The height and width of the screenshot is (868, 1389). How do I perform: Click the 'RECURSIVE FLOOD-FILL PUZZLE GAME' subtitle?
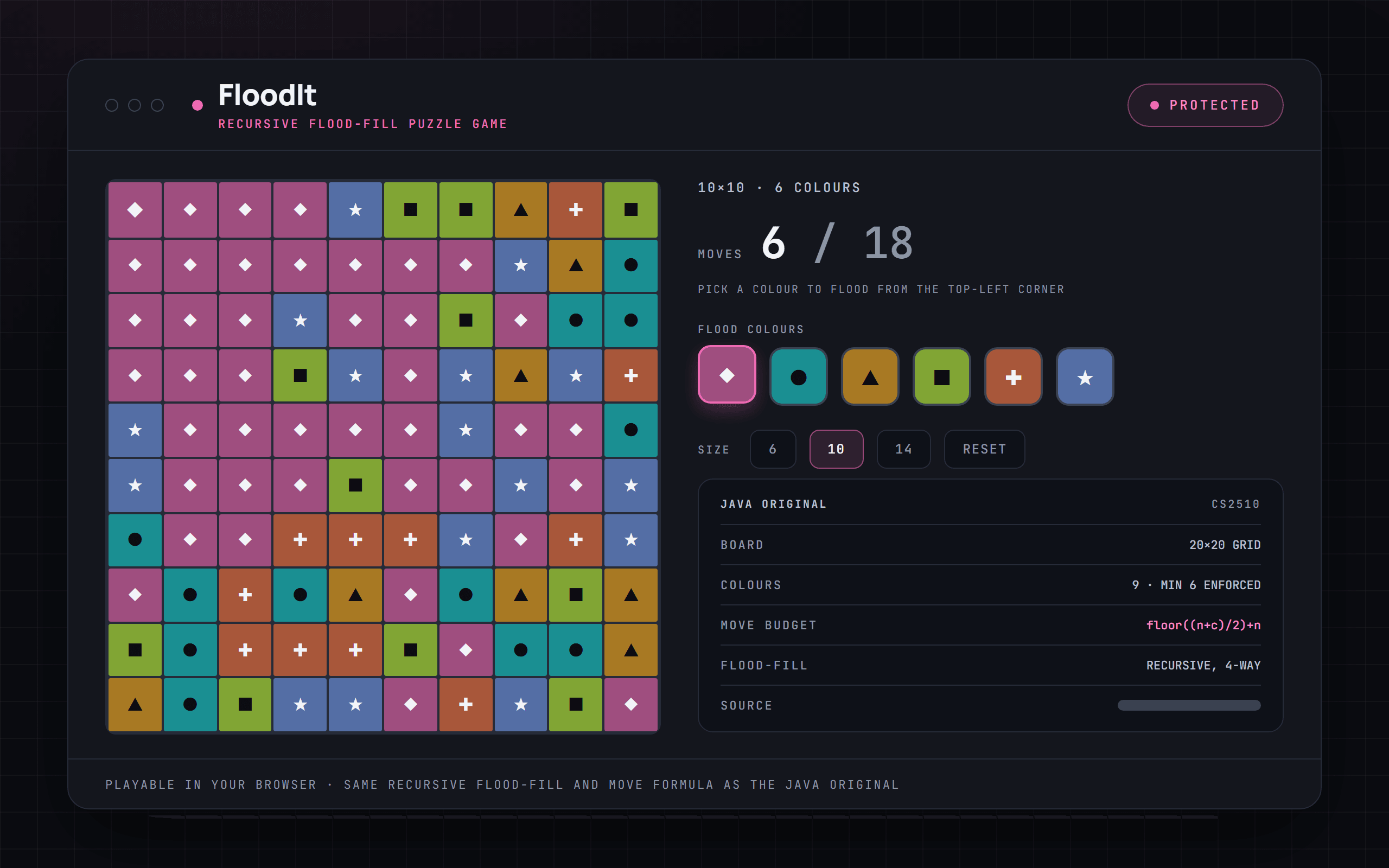click(x=363, y=124)
